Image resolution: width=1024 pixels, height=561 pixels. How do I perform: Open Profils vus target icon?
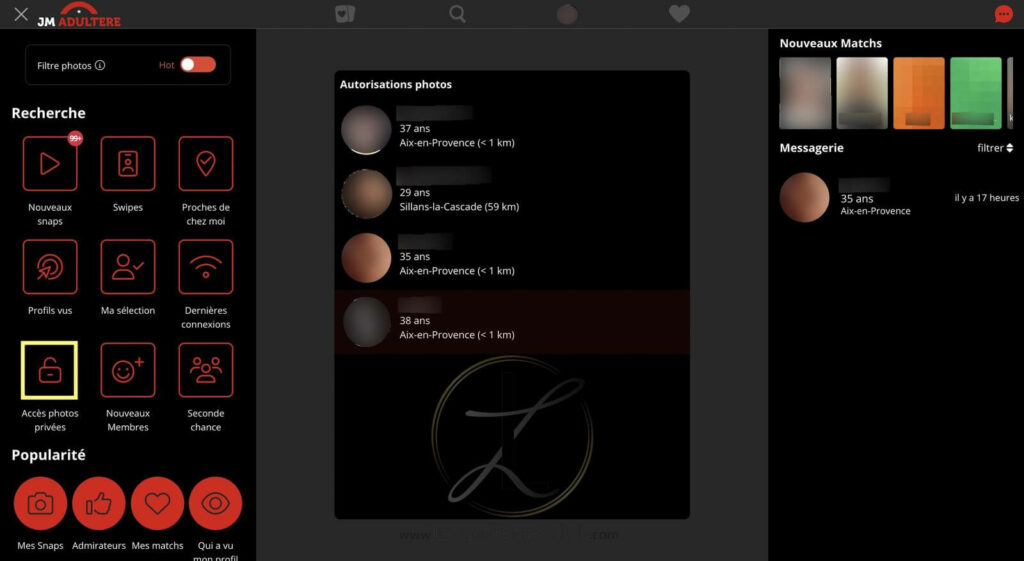(x=50, y=266)
